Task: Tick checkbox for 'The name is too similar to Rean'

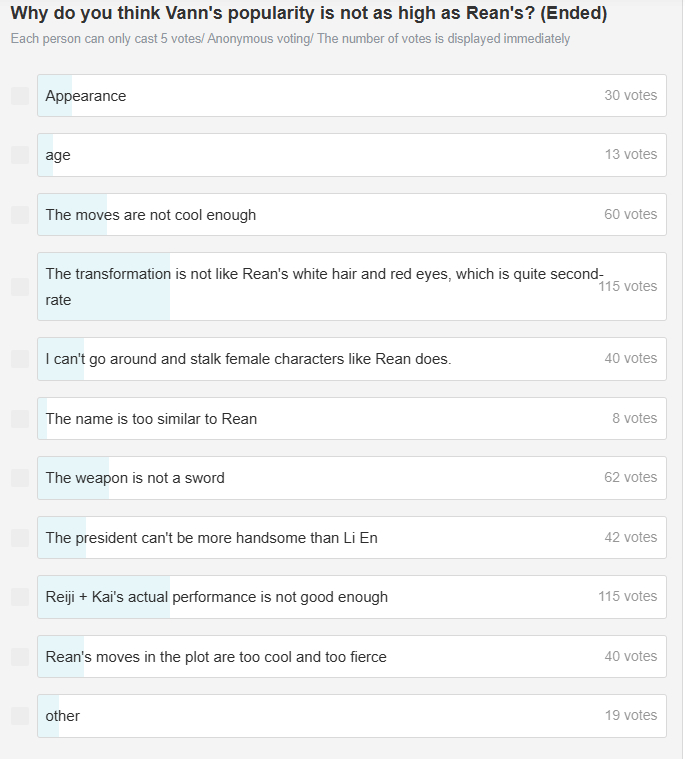Action: [x=20, y=419]
